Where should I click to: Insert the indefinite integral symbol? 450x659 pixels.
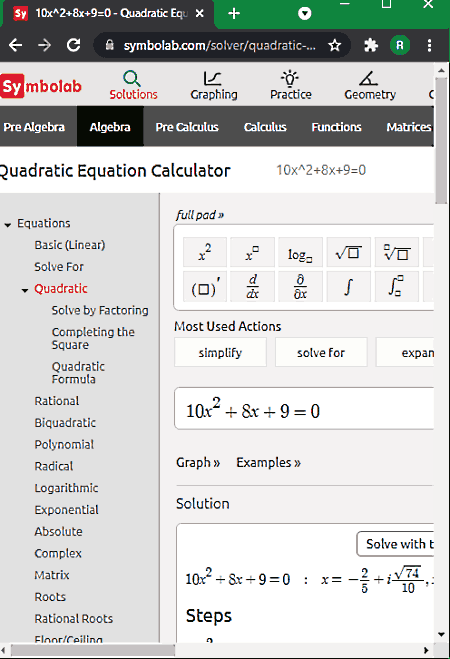point(348,287)
